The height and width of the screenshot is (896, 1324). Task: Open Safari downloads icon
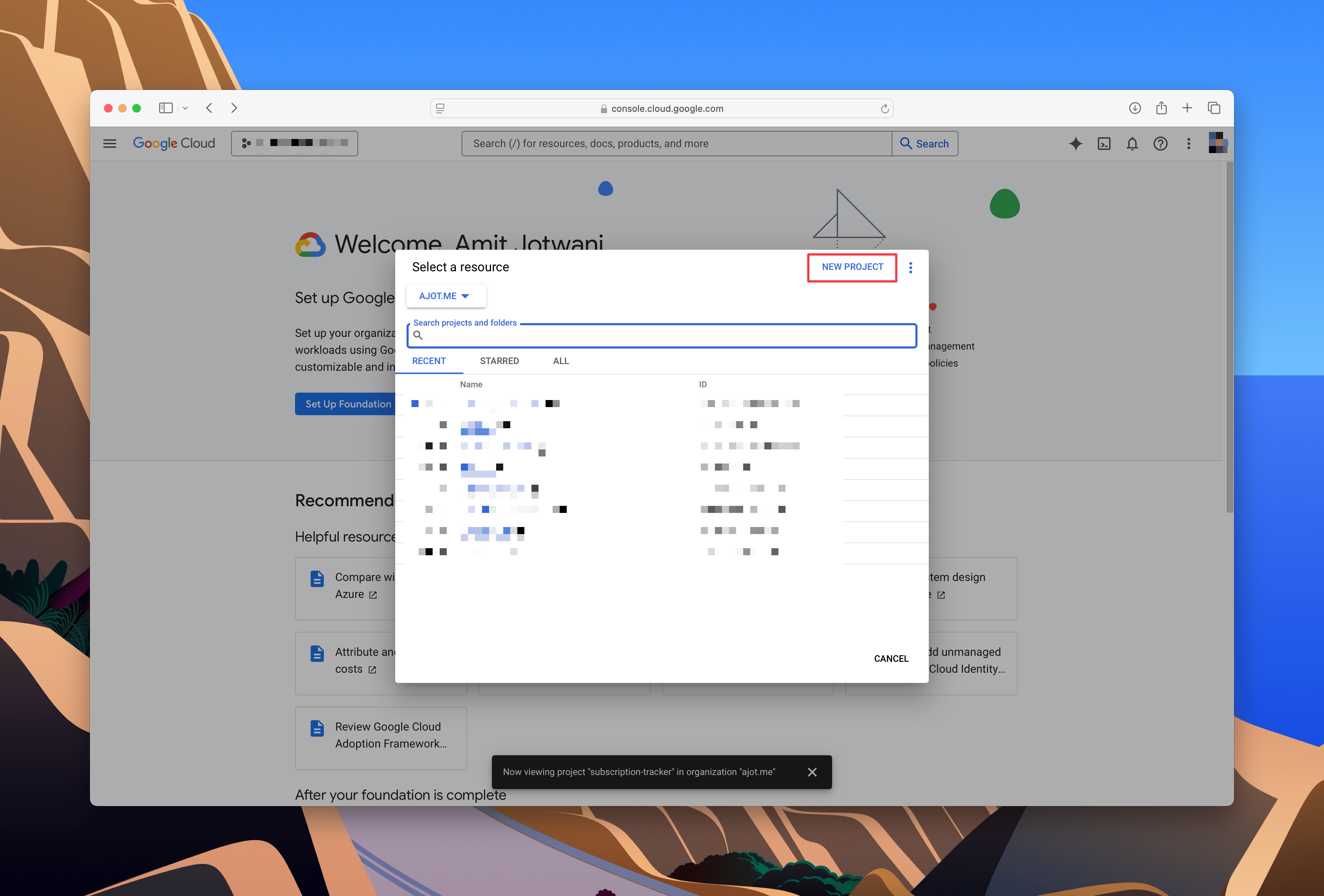coord(1135,108)
